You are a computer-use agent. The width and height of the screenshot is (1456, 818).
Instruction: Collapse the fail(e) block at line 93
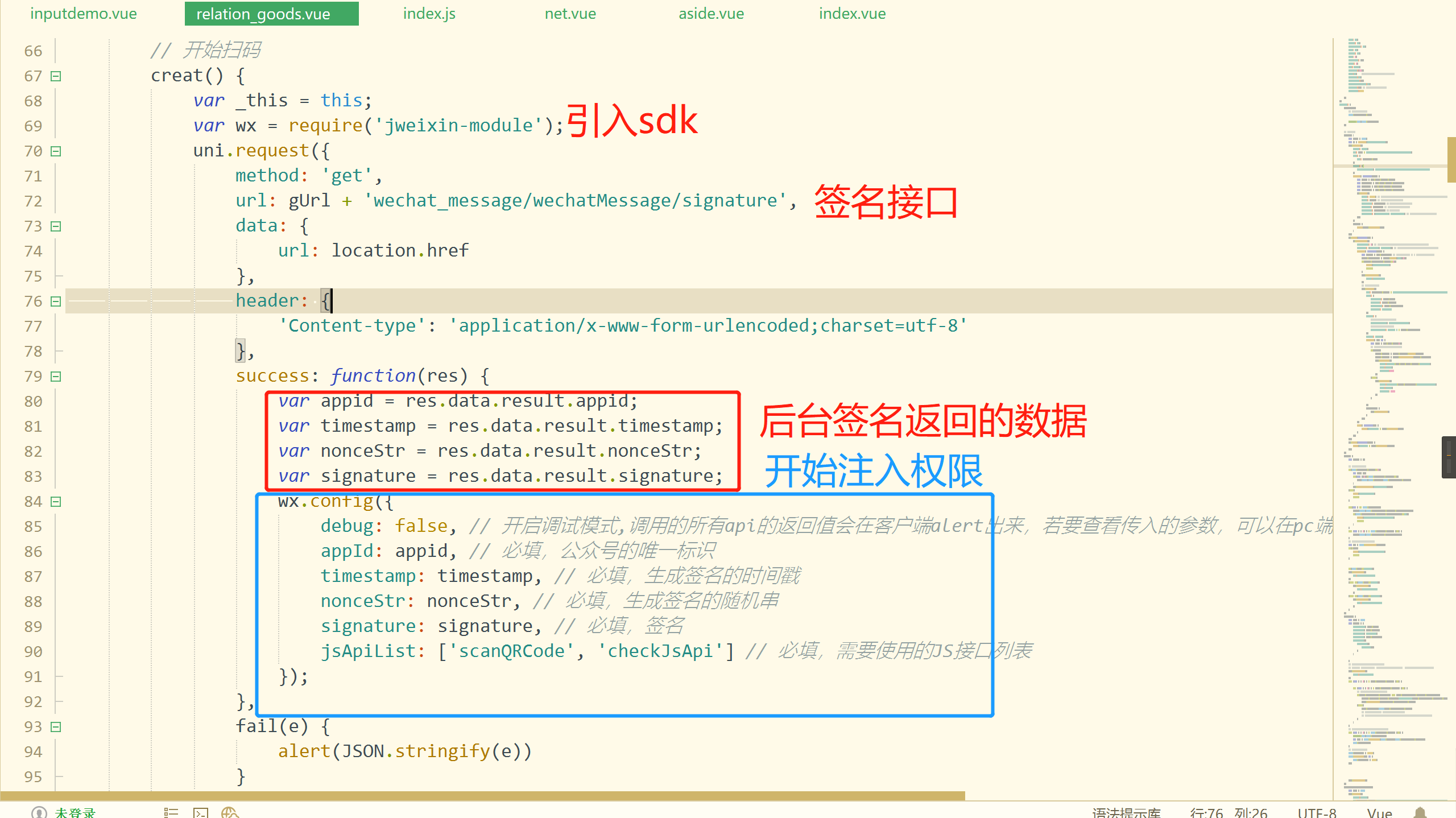tap(56, 727)
